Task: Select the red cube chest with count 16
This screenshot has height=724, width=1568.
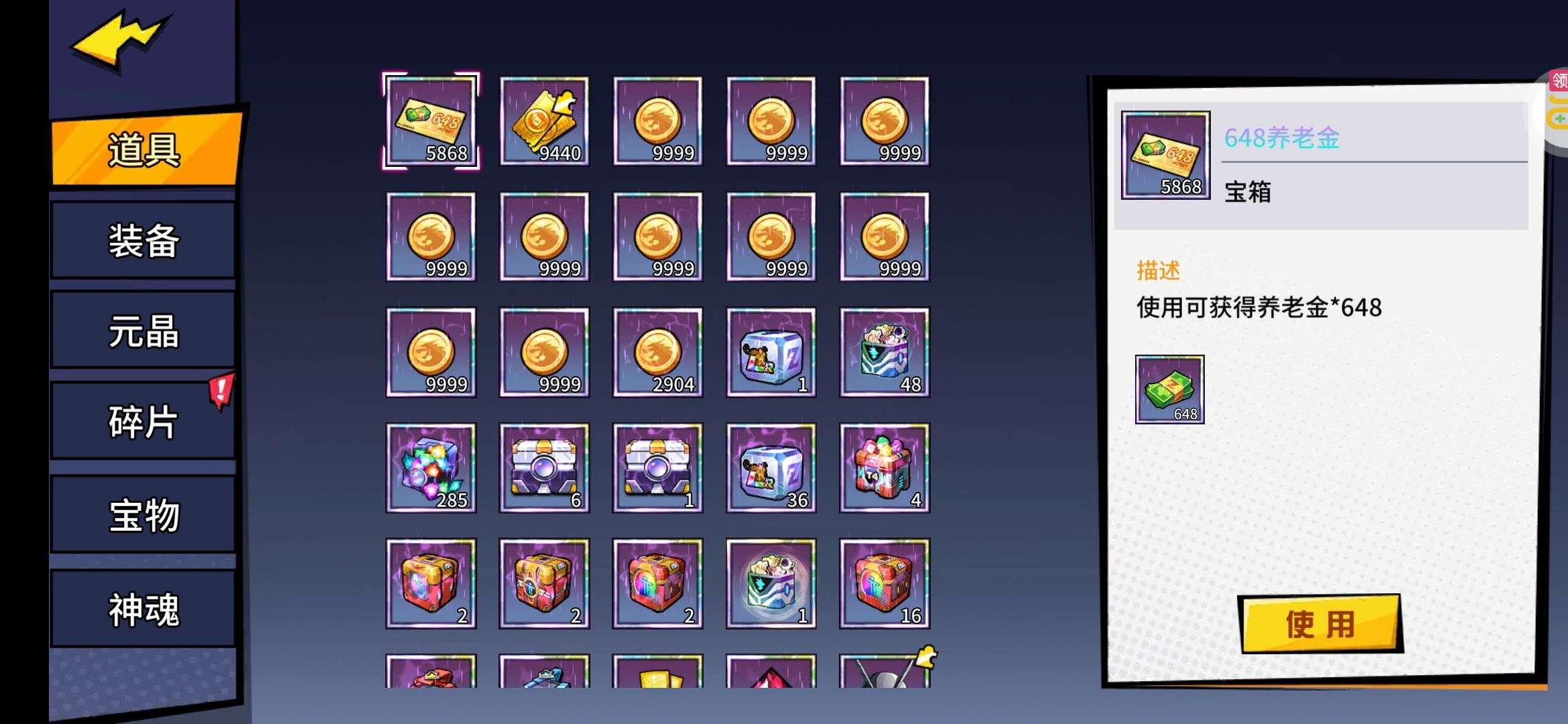Action: pos(885,583)
